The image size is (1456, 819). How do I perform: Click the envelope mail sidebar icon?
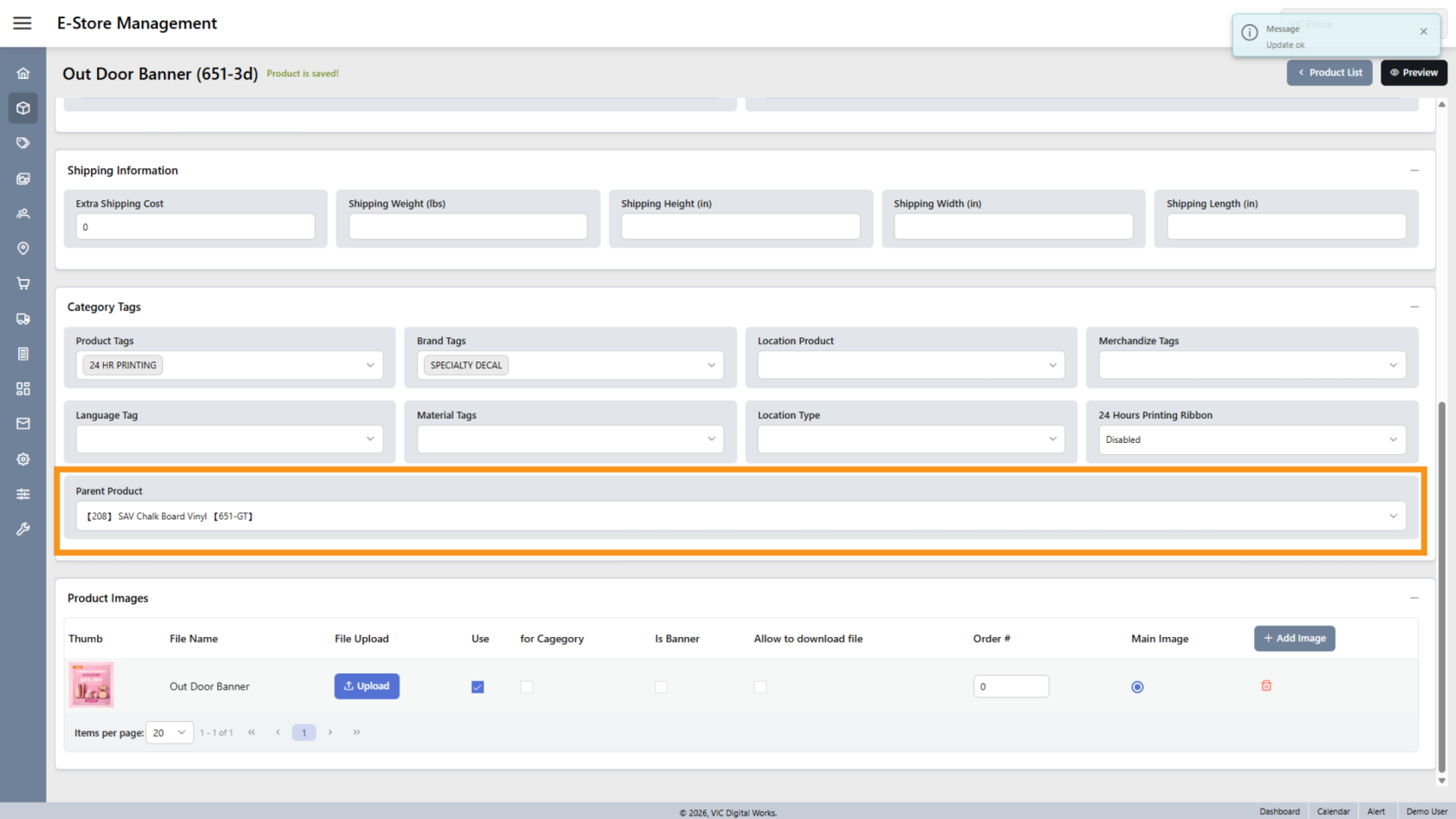[x=23, y=424]
